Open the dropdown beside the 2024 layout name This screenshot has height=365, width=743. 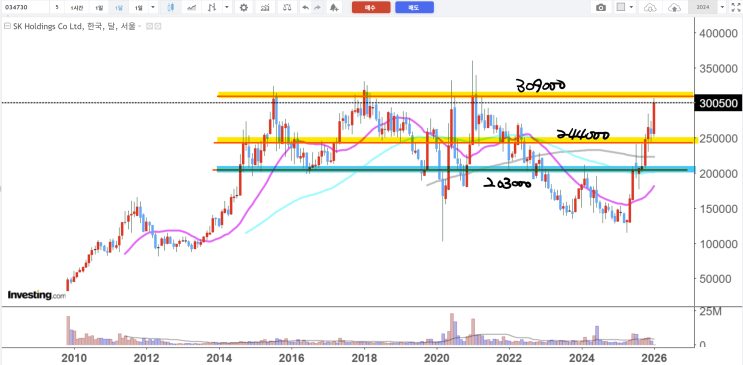coord(722,7)
